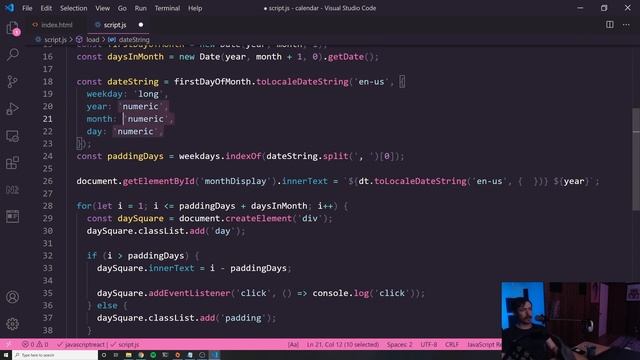Click the 'padding' string on line 37
The image size is (640, 360).
pyautogui.click(x=243, y=318)
